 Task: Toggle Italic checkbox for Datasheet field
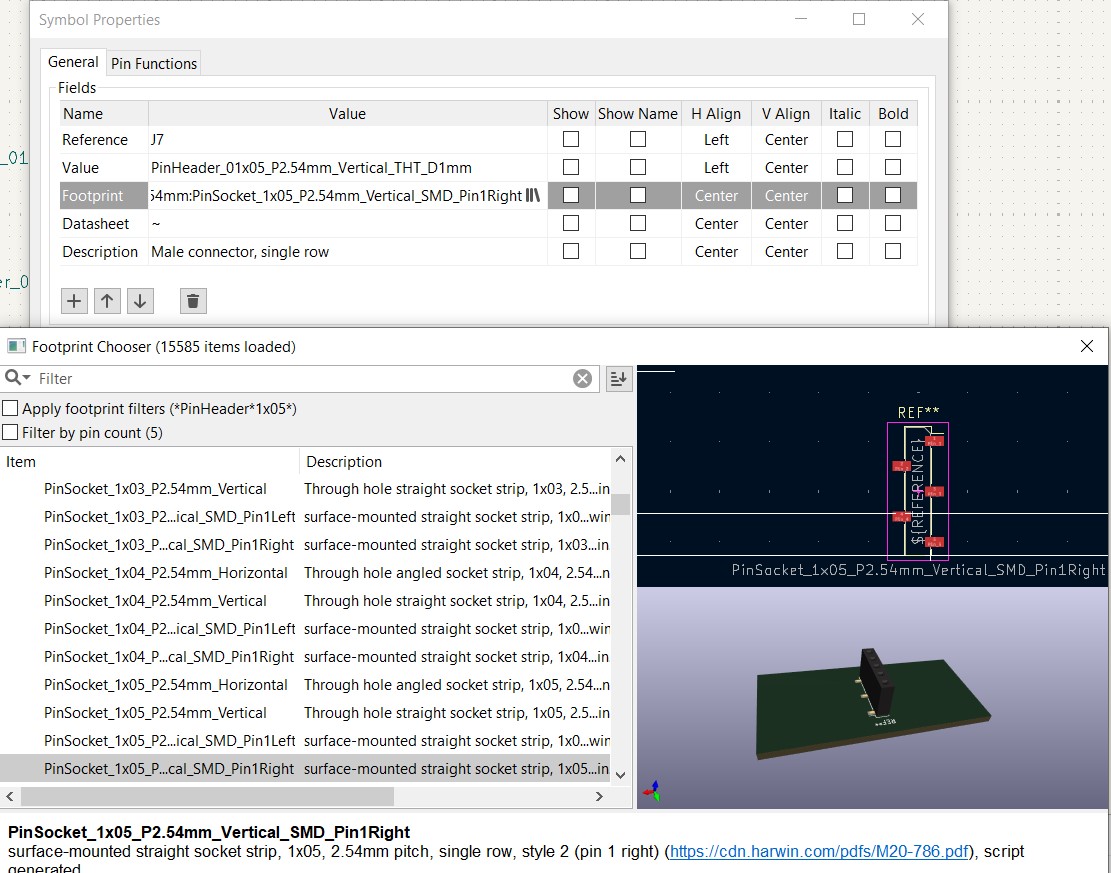click(845, 223)
